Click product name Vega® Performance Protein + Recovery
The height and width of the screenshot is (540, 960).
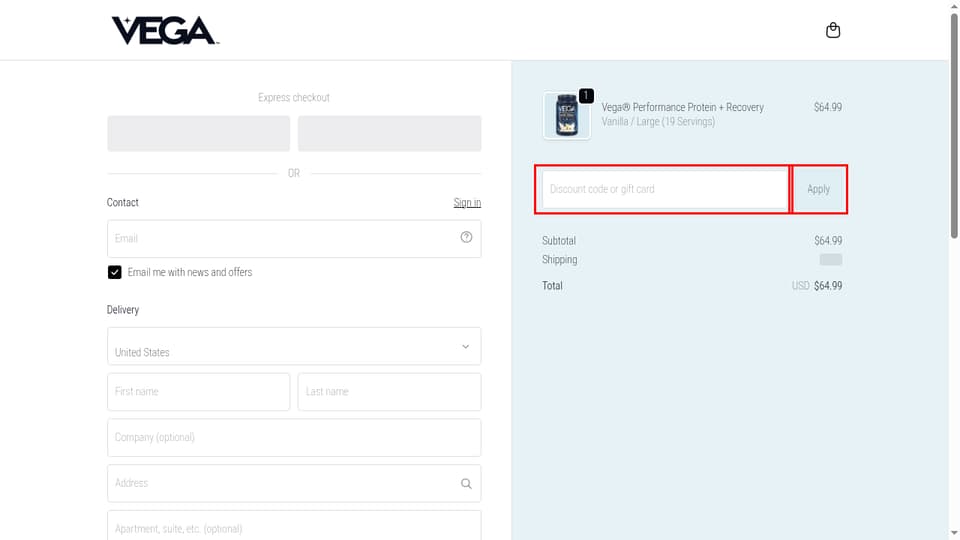pyautogui.click(x=682, y=107)
